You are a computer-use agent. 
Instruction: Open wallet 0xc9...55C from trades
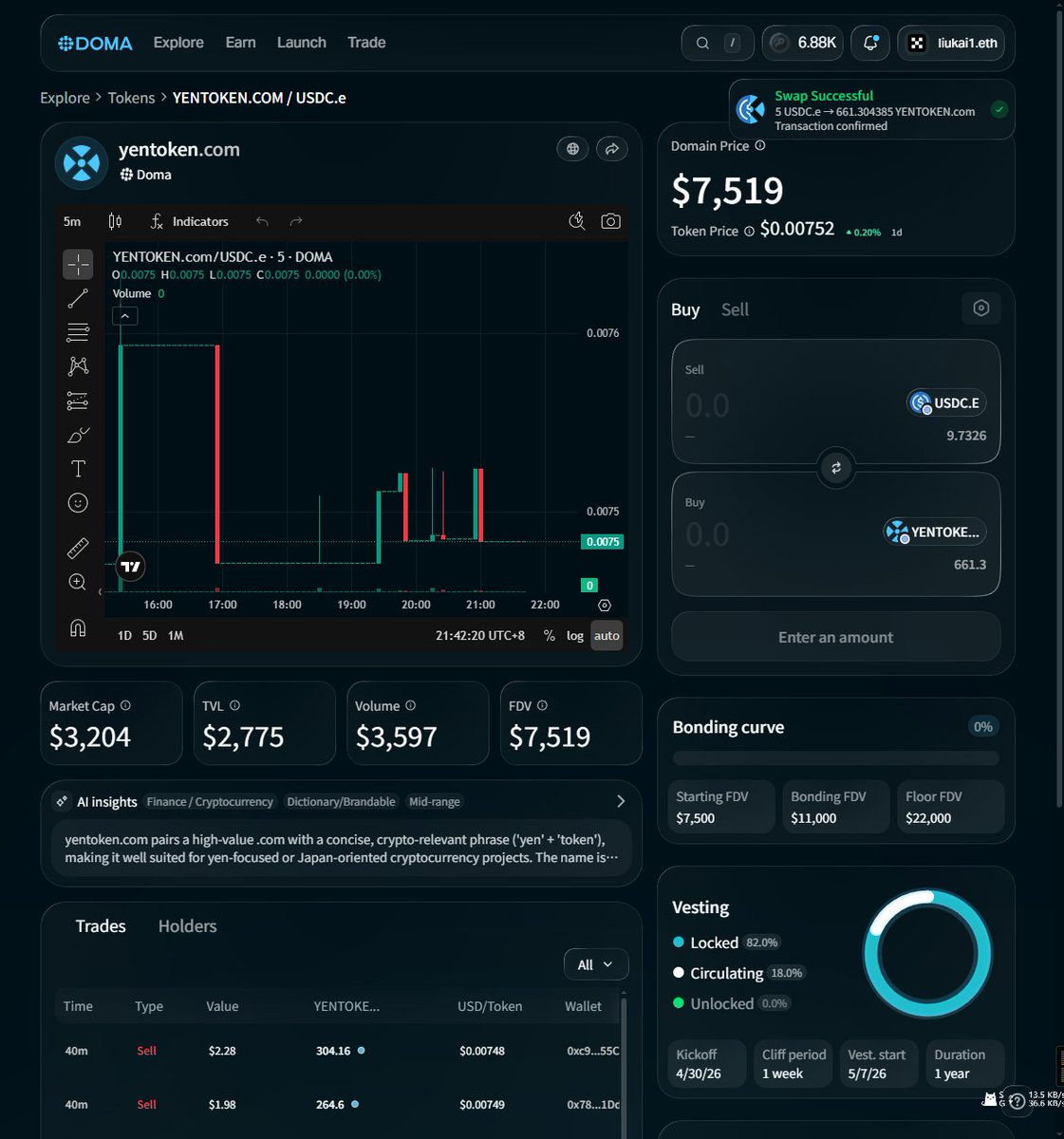coord(593,1051)
